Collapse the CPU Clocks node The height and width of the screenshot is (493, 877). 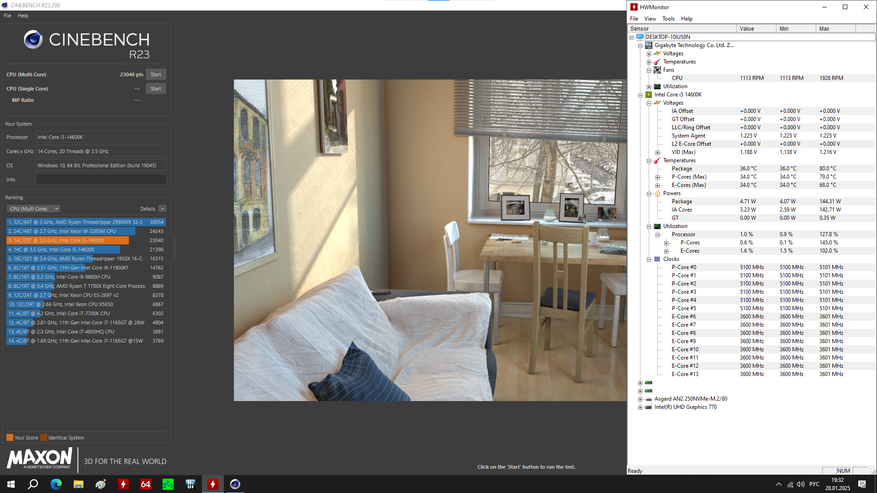[x=649, y=259]
